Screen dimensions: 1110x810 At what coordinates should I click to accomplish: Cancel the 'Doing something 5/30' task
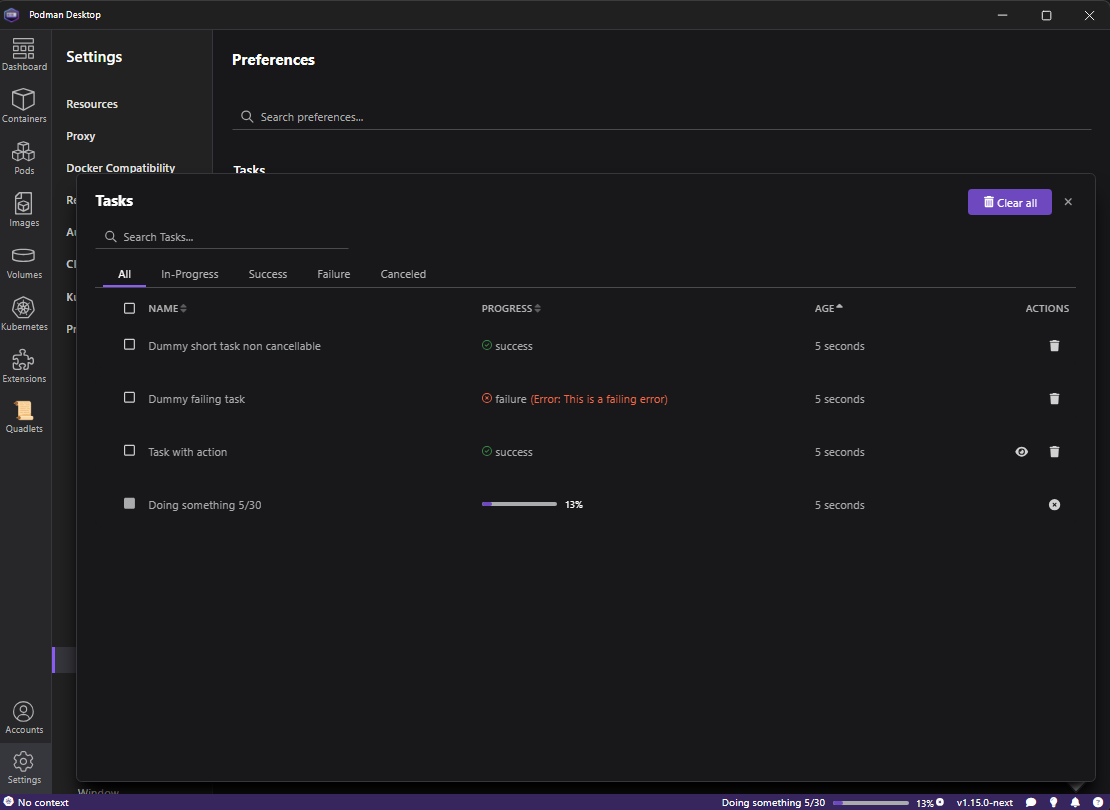coord(1054,504)
